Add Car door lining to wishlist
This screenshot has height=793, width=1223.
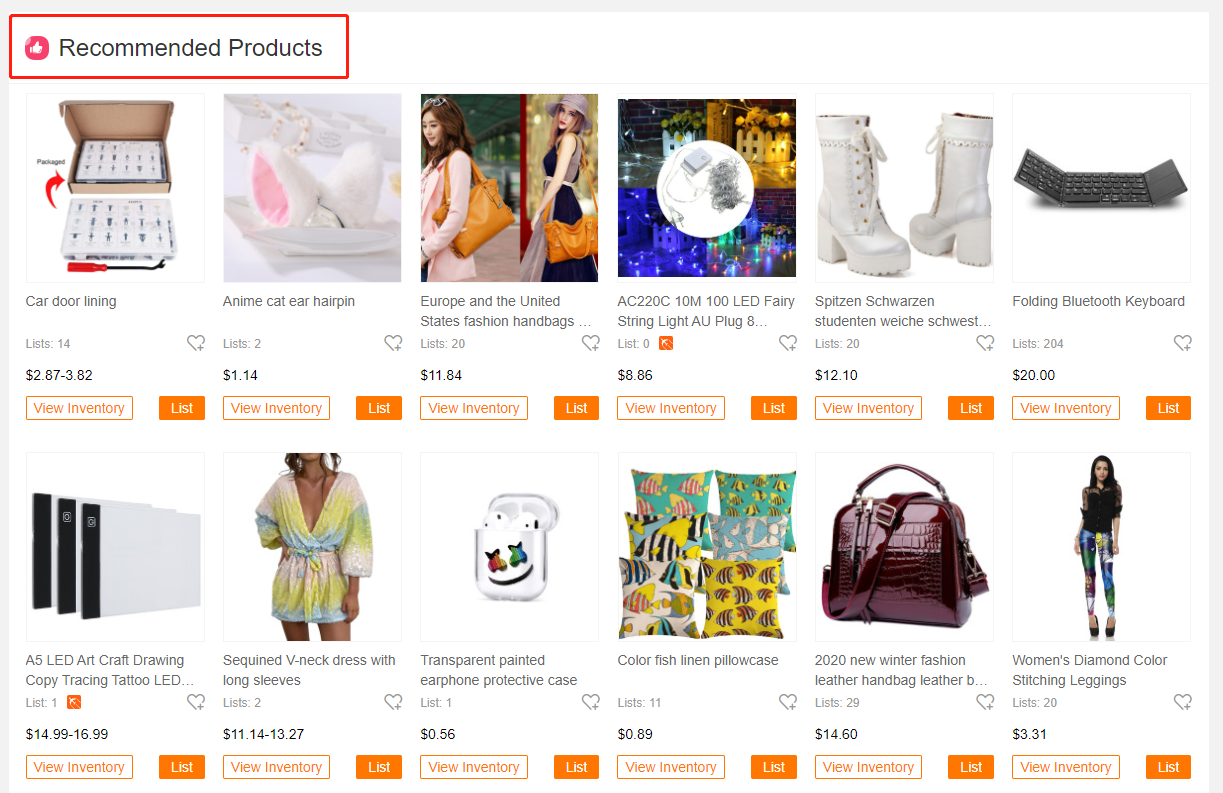(x=196, y=344)
